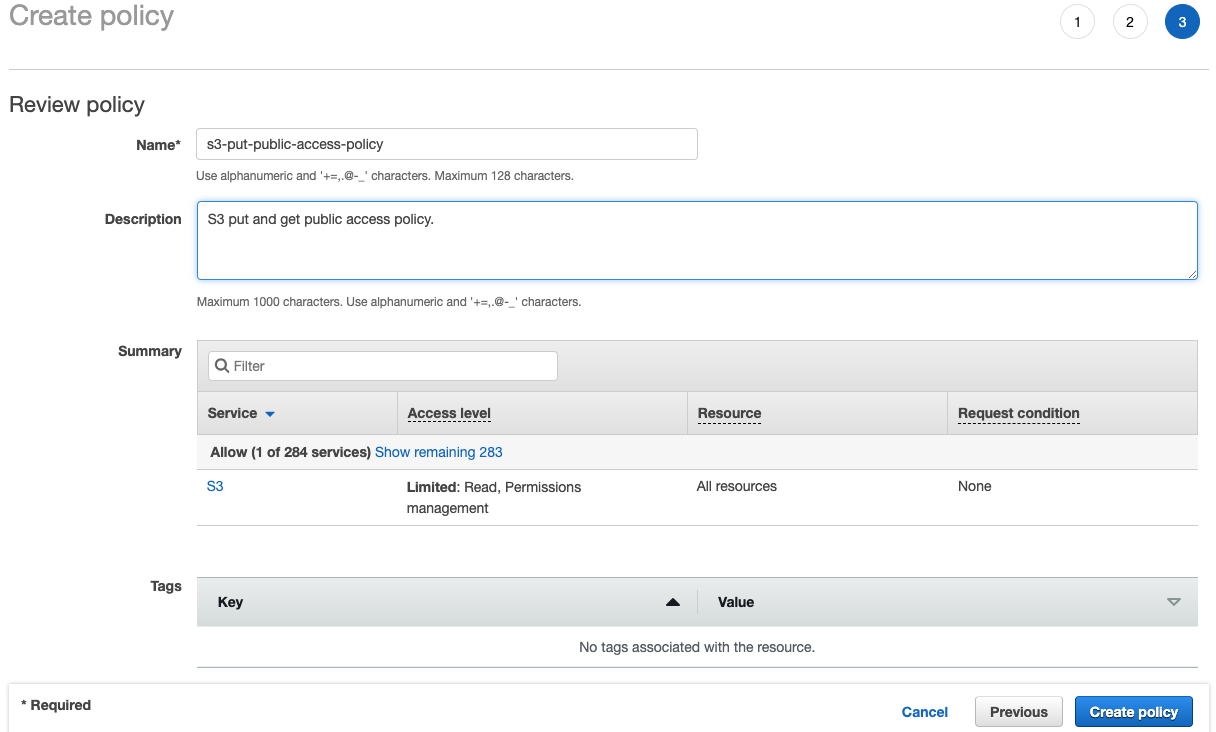Screen dimensions: 1216x732
Task: Click the Request condition column header
Action: tap(1018, 413)
